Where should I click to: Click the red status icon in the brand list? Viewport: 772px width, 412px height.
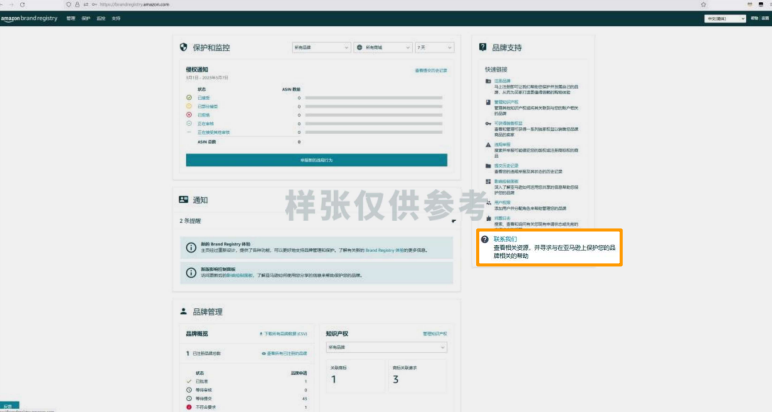(x=189, y=407)
